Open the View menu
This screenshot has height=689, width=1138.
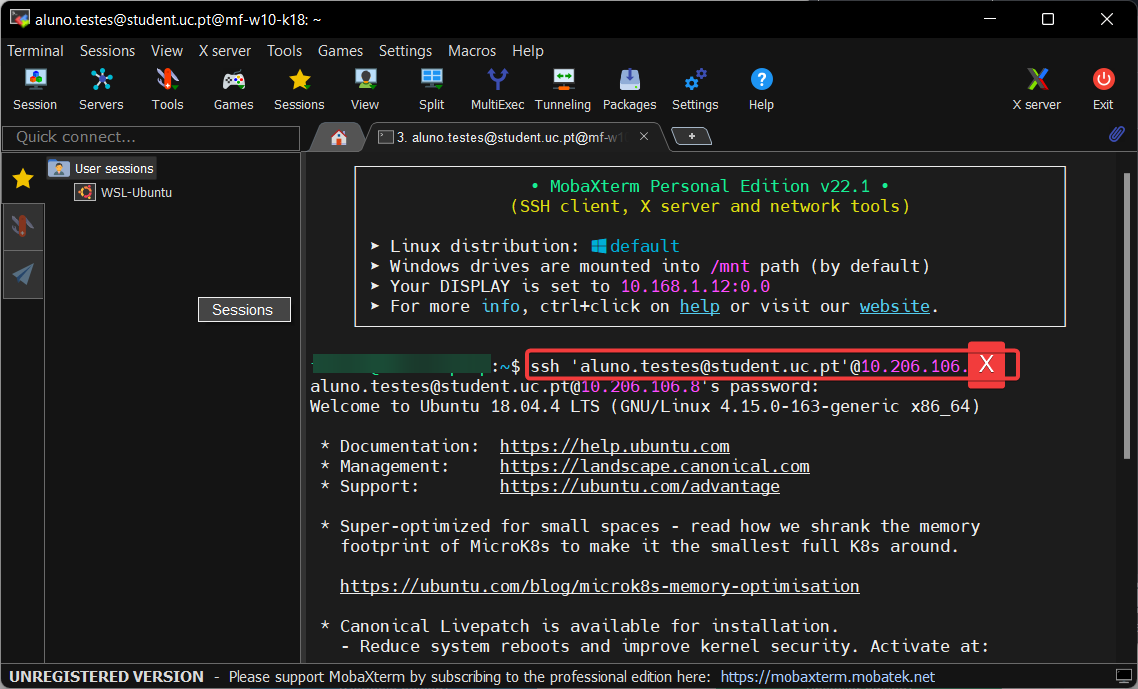[167, 51]
